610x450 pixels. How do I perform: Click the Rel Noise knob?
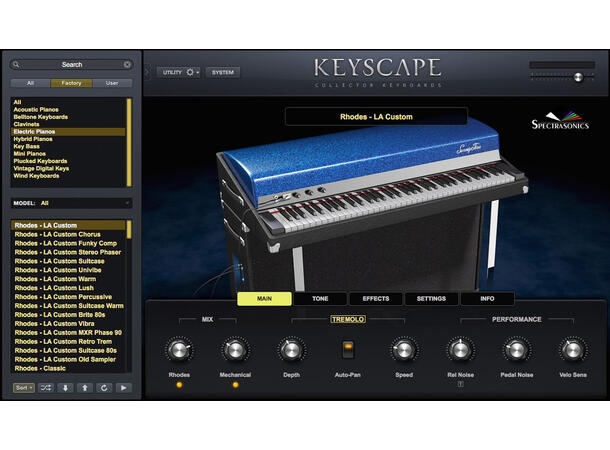(460, 350)
